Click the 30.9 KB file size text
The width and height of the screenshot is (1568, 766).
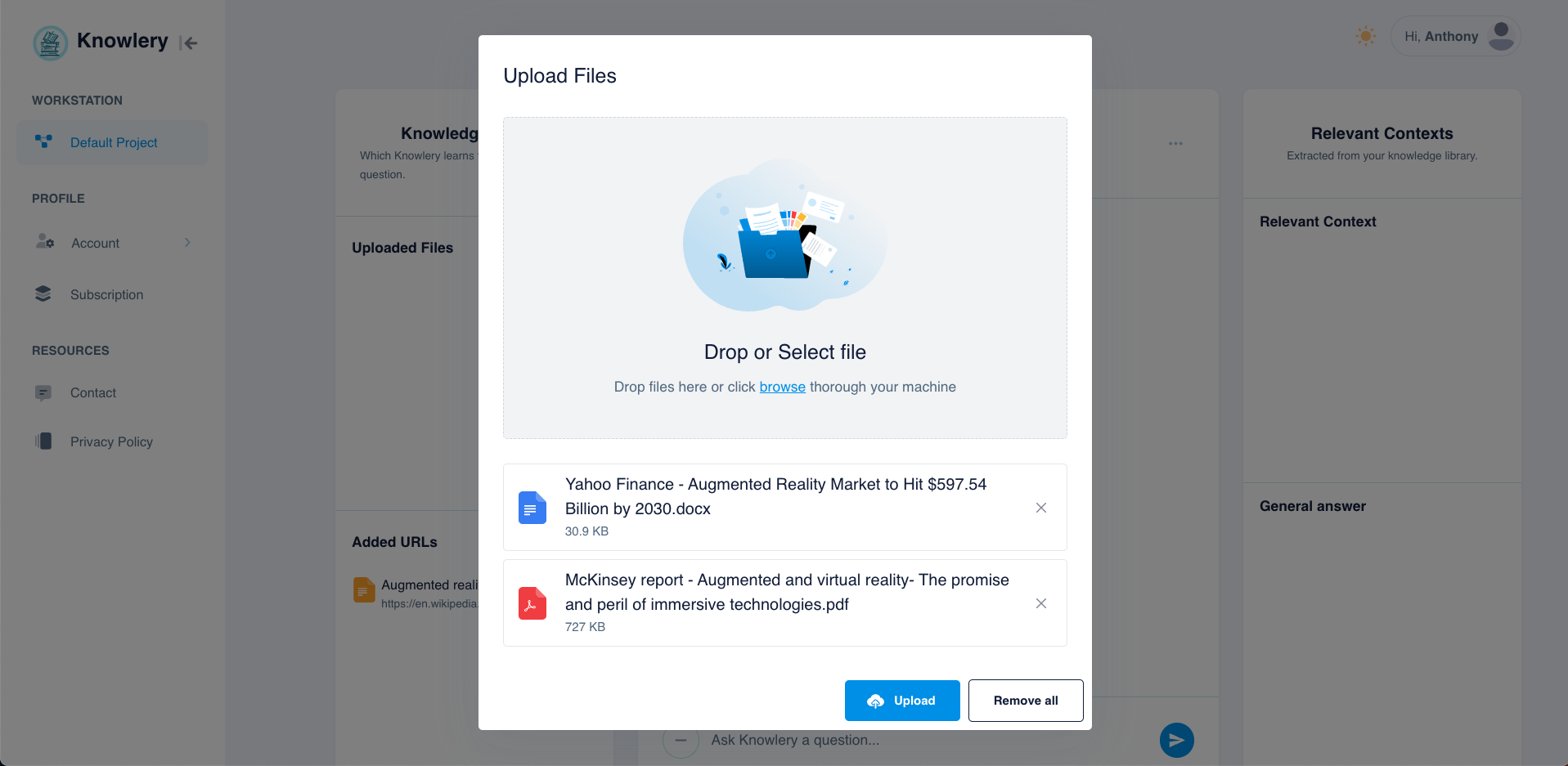[586, 531]
